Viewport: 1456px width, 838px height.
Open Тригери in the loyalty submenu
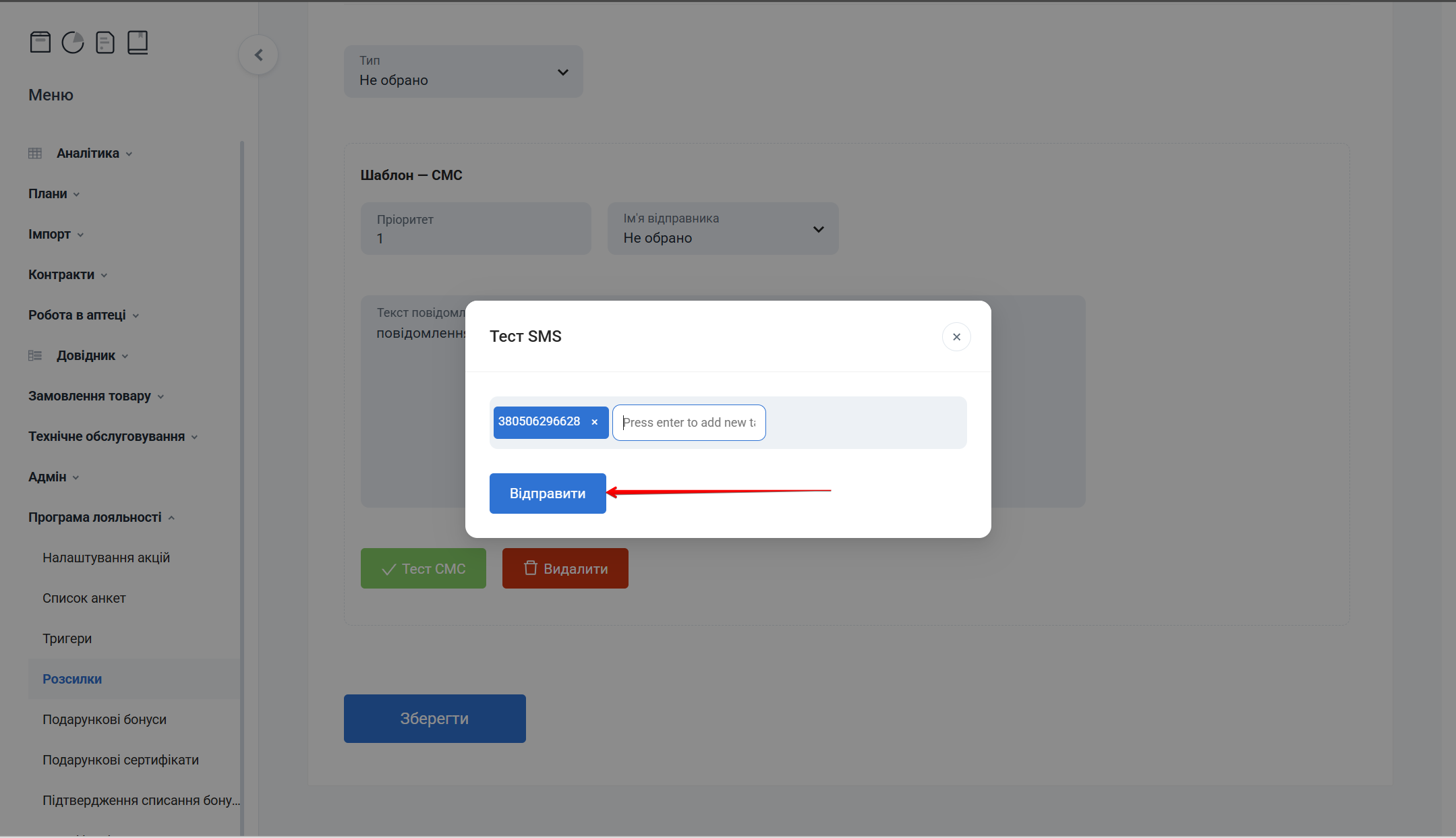pos(67,638)
